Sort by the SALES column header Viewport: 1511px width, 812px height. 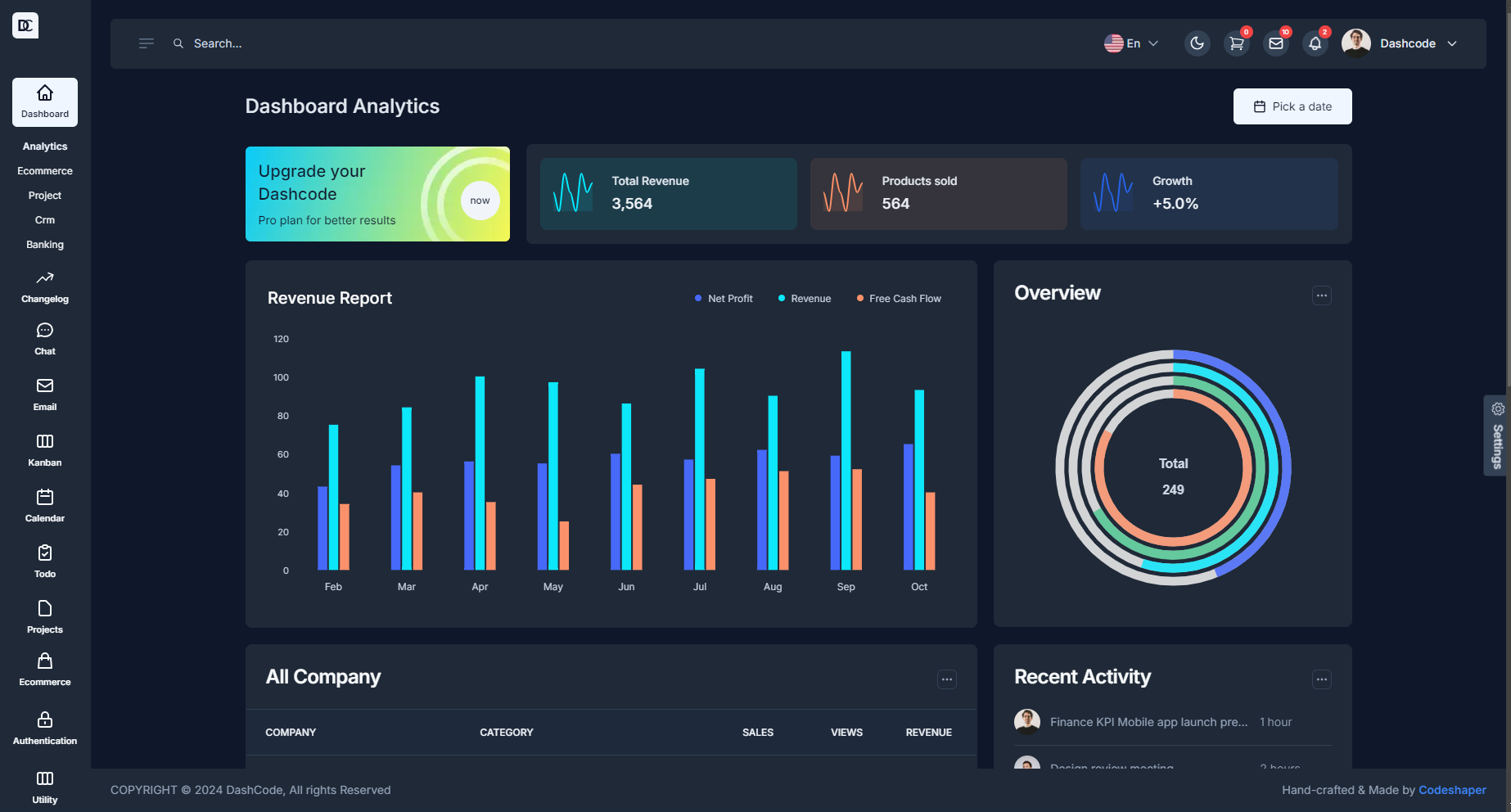tap(758, 733)
